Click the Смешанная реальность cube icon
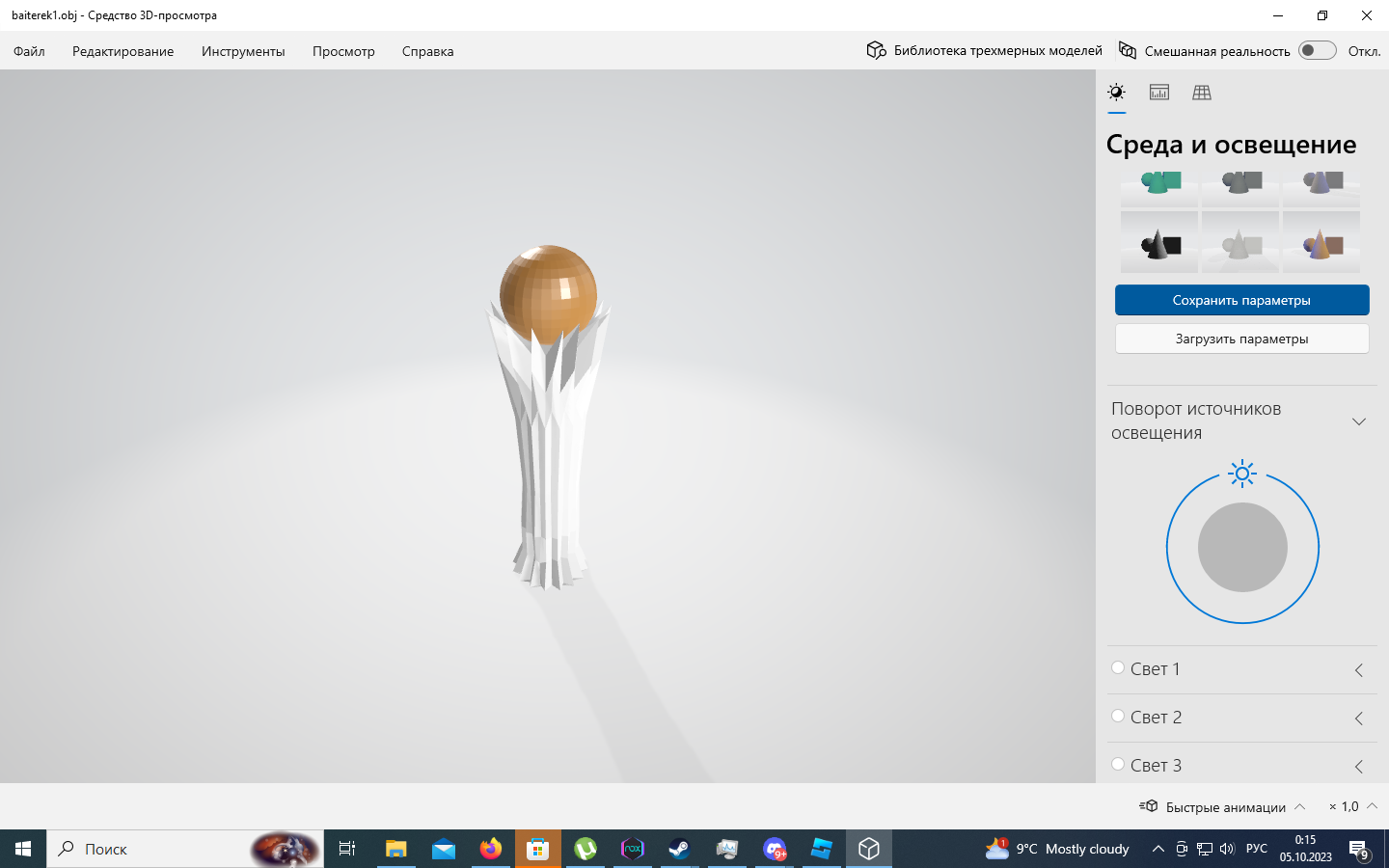This screenshot has height=868, width=1389. click(1127, 50)
